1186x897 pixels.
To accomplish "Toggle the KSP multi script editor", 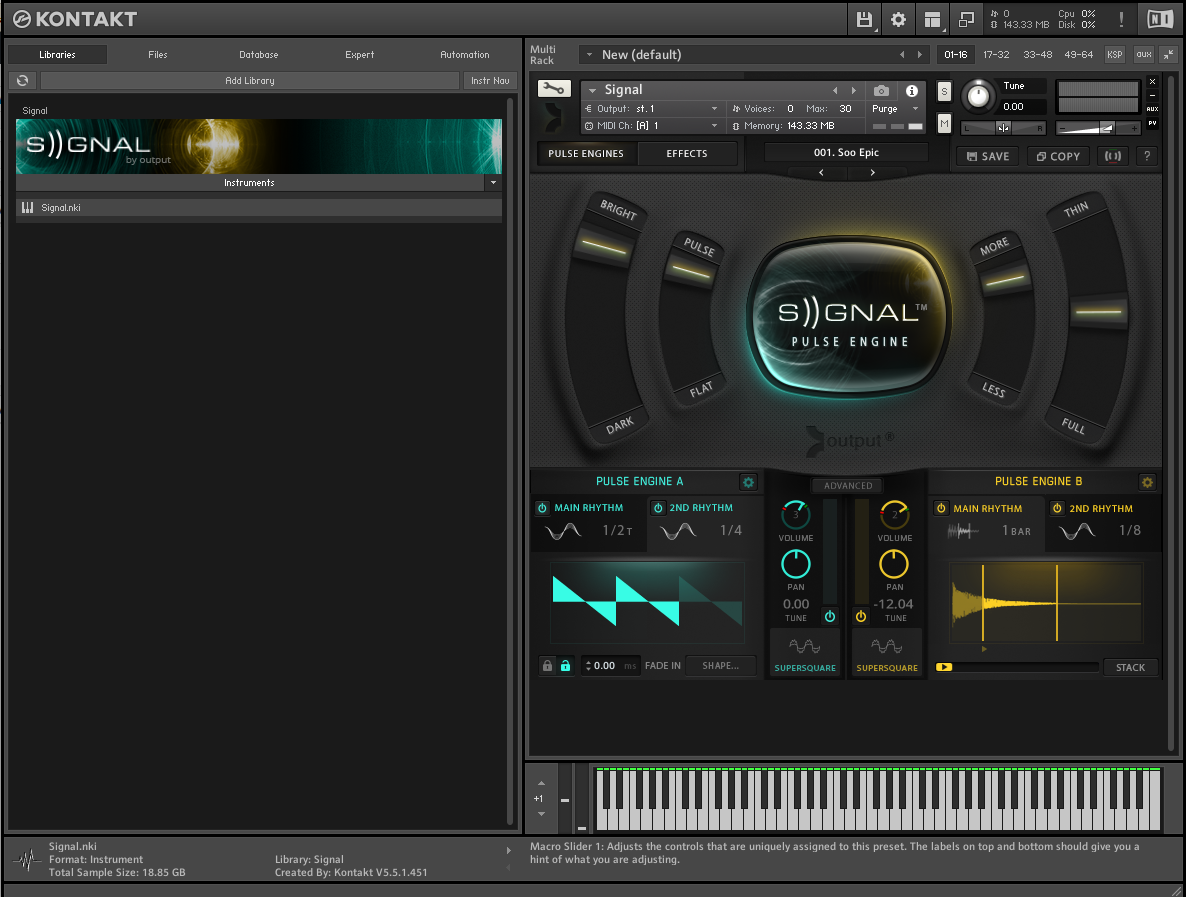I will pyautogui.click(x=1114, y=54).
